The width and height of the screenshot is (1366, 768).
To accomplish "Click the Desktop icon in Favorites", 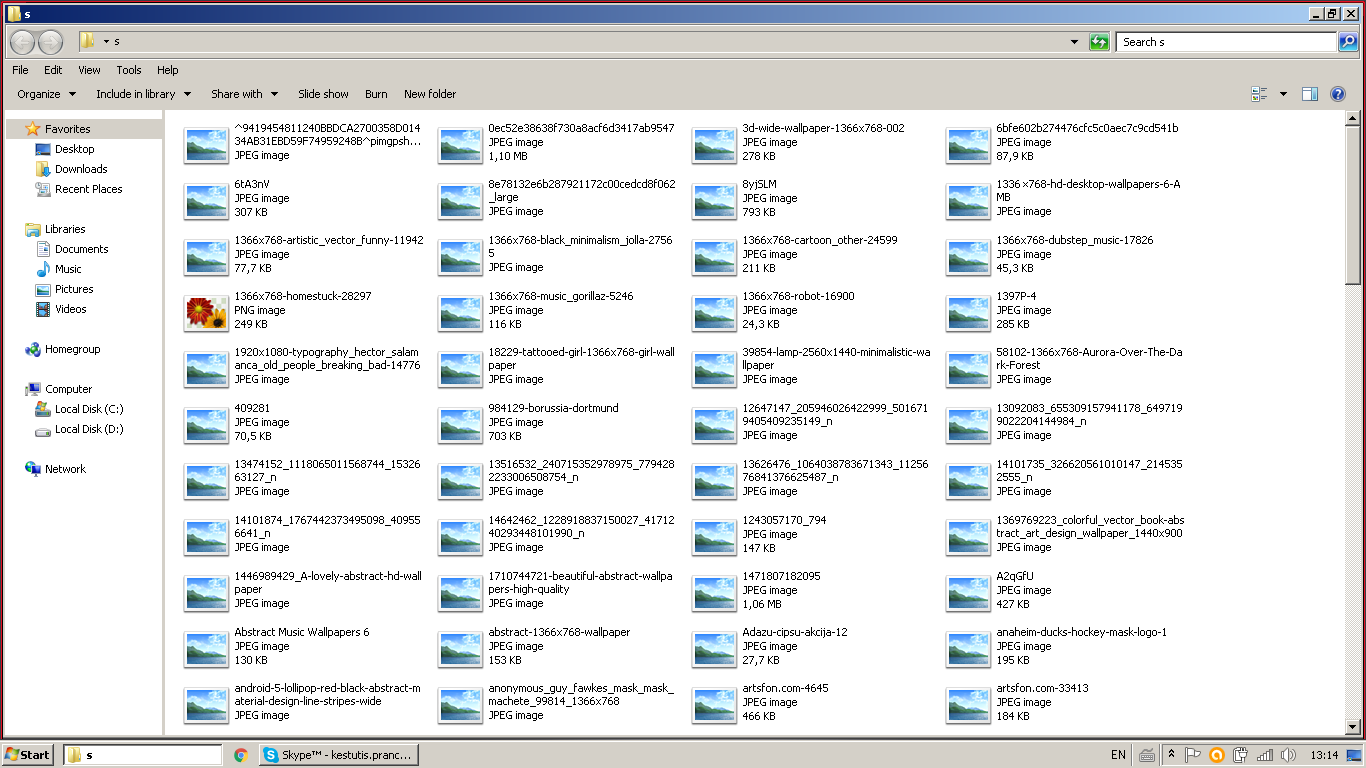I will point(43,149).
